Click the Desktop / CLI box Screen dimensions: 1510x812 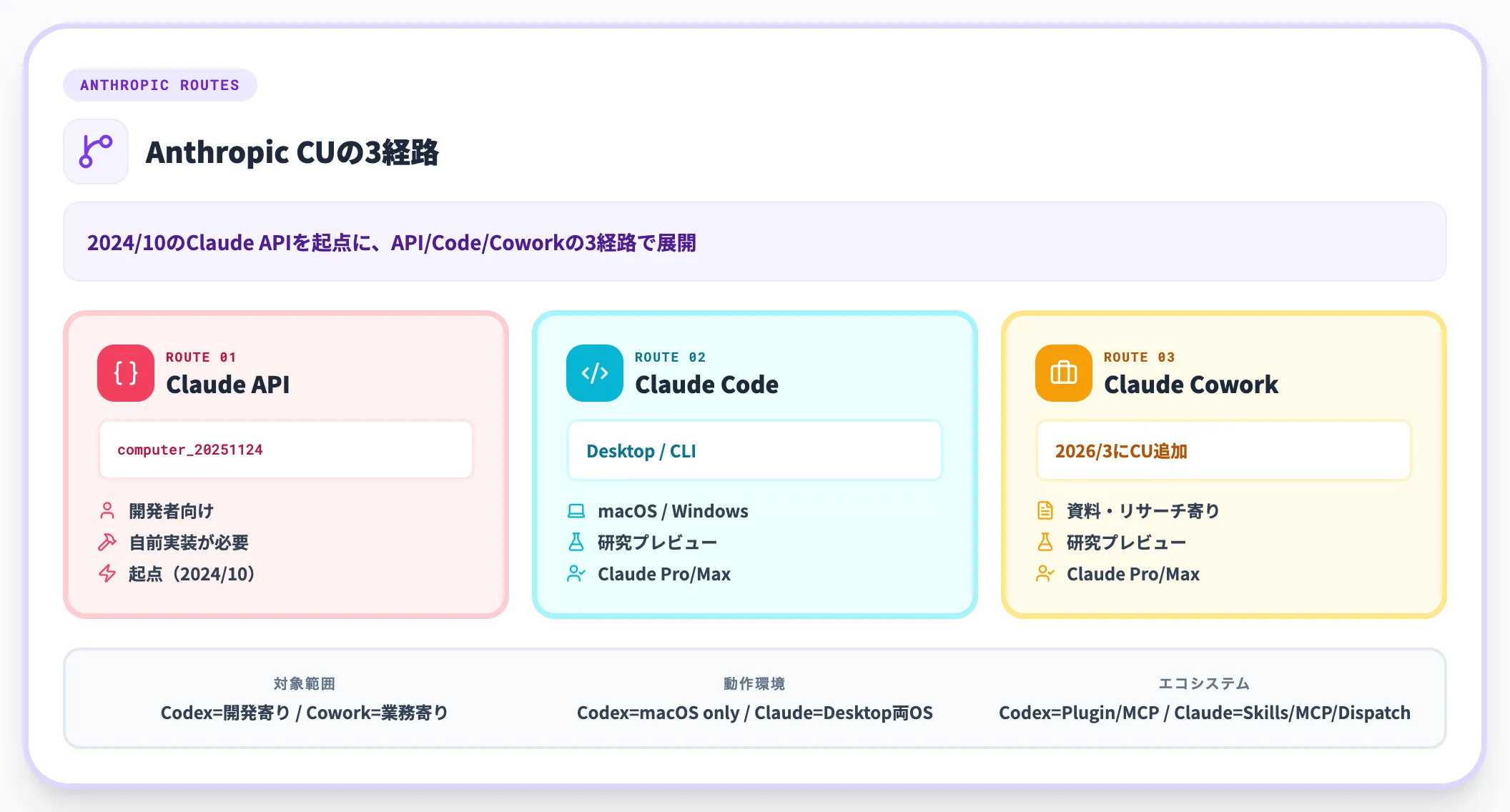tap(755, 451)
